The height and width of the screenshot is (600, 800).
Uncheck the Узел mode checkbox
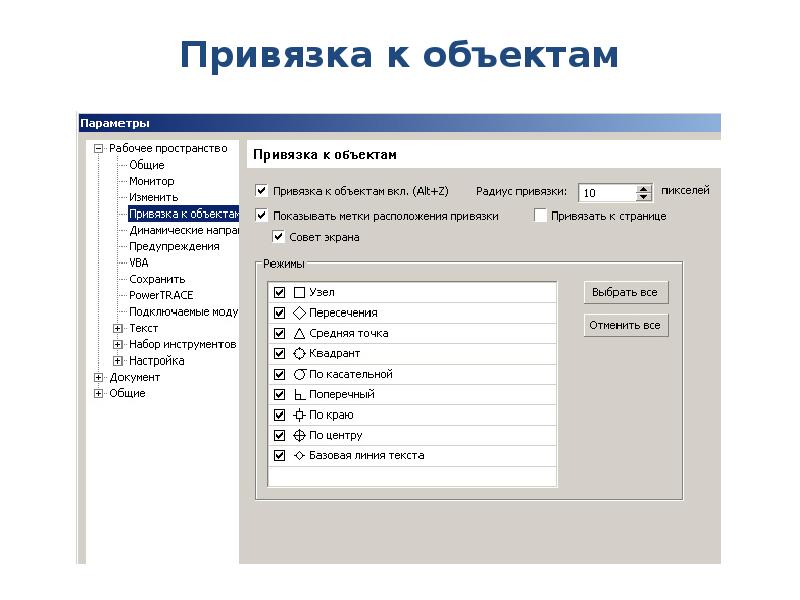click(279, 292)
